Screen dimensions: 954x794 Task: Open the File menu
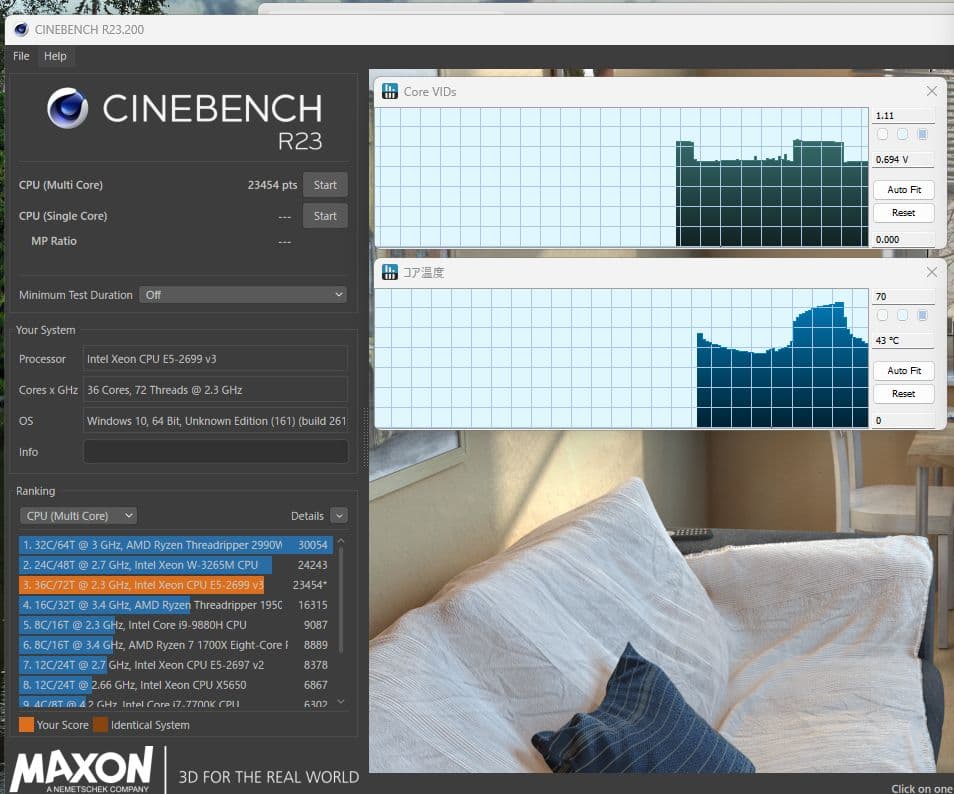(x=21, y=56)
